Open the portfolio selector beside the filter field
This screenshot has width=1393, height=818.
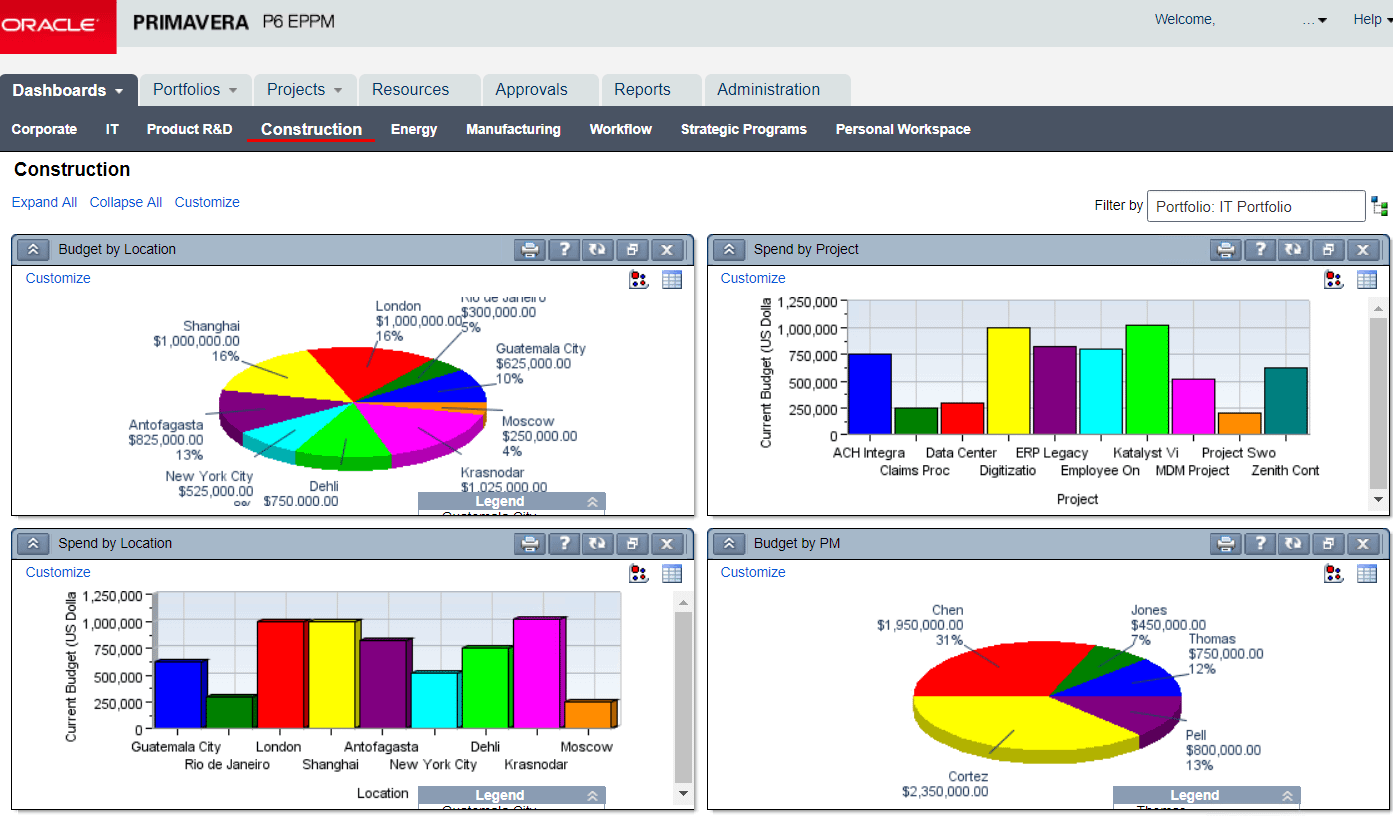(1380, 206)
